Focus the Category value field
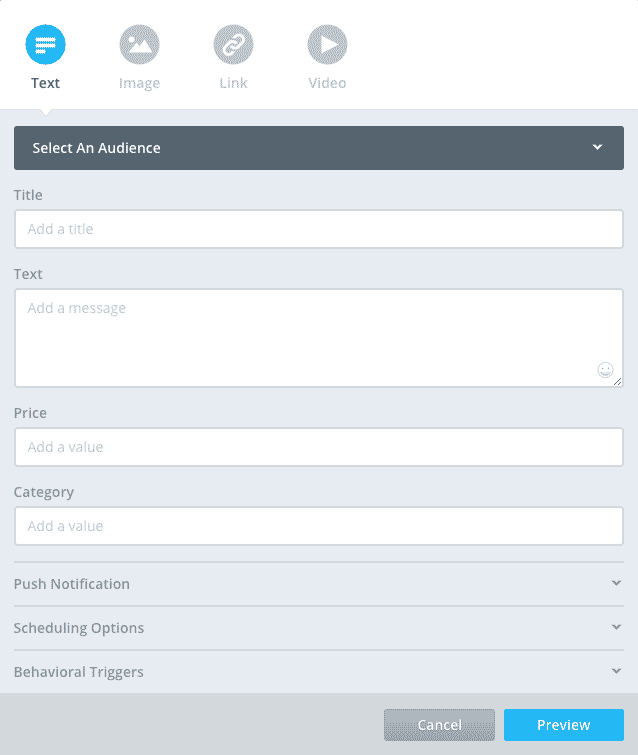The height and width of the screenshot is (755, 638). pyautogui.click(x=319, y=526)
